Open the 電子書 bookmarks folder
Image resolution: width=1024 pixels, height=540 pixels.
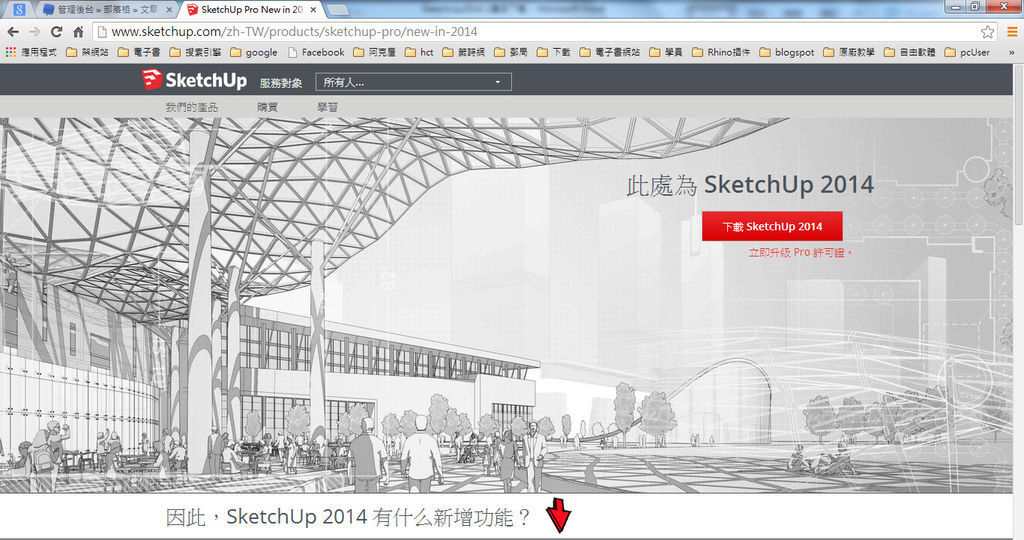(x=139, y=52)
